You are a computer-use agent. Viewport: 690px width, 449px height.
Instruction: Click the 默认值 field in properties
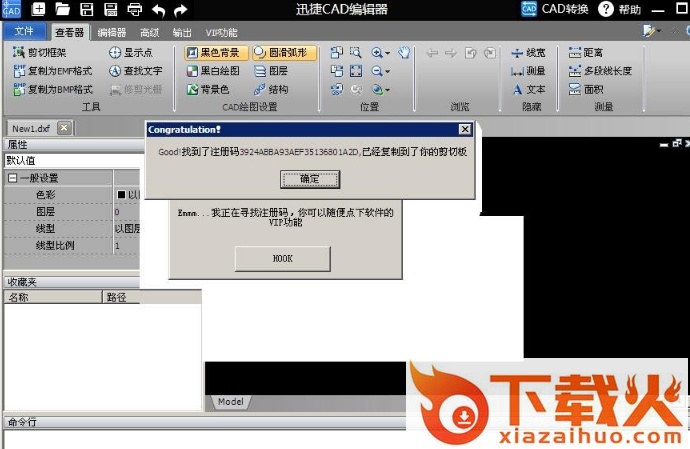pos(74,160)
